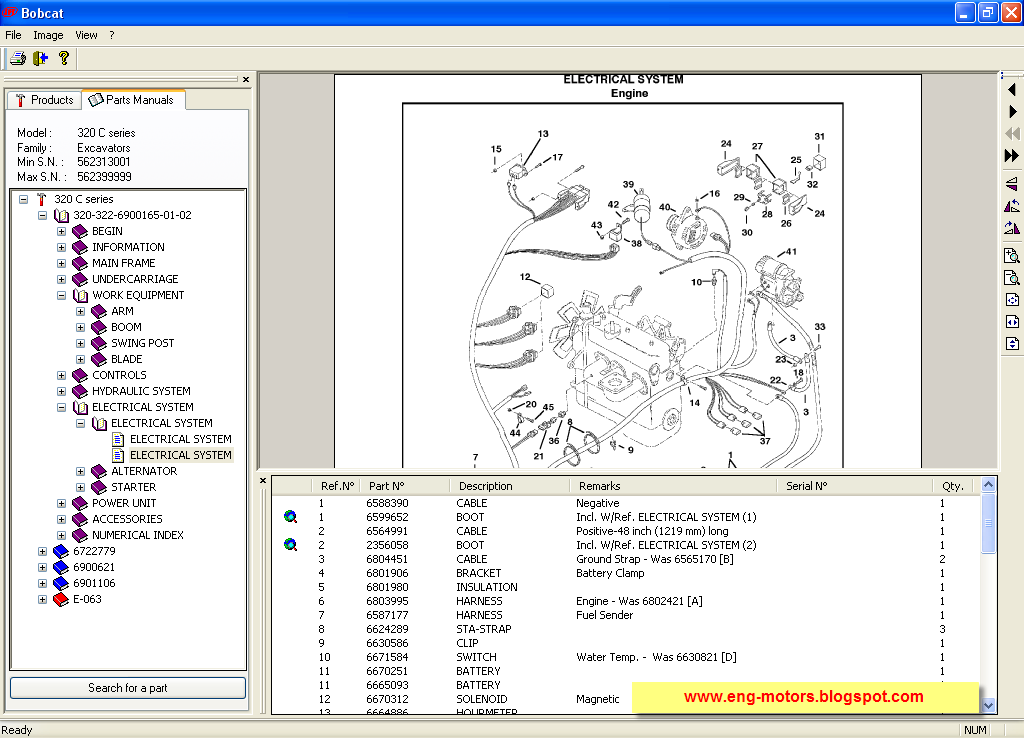
Task: Click the greyed-out double left arrow
Action: 1012,134
